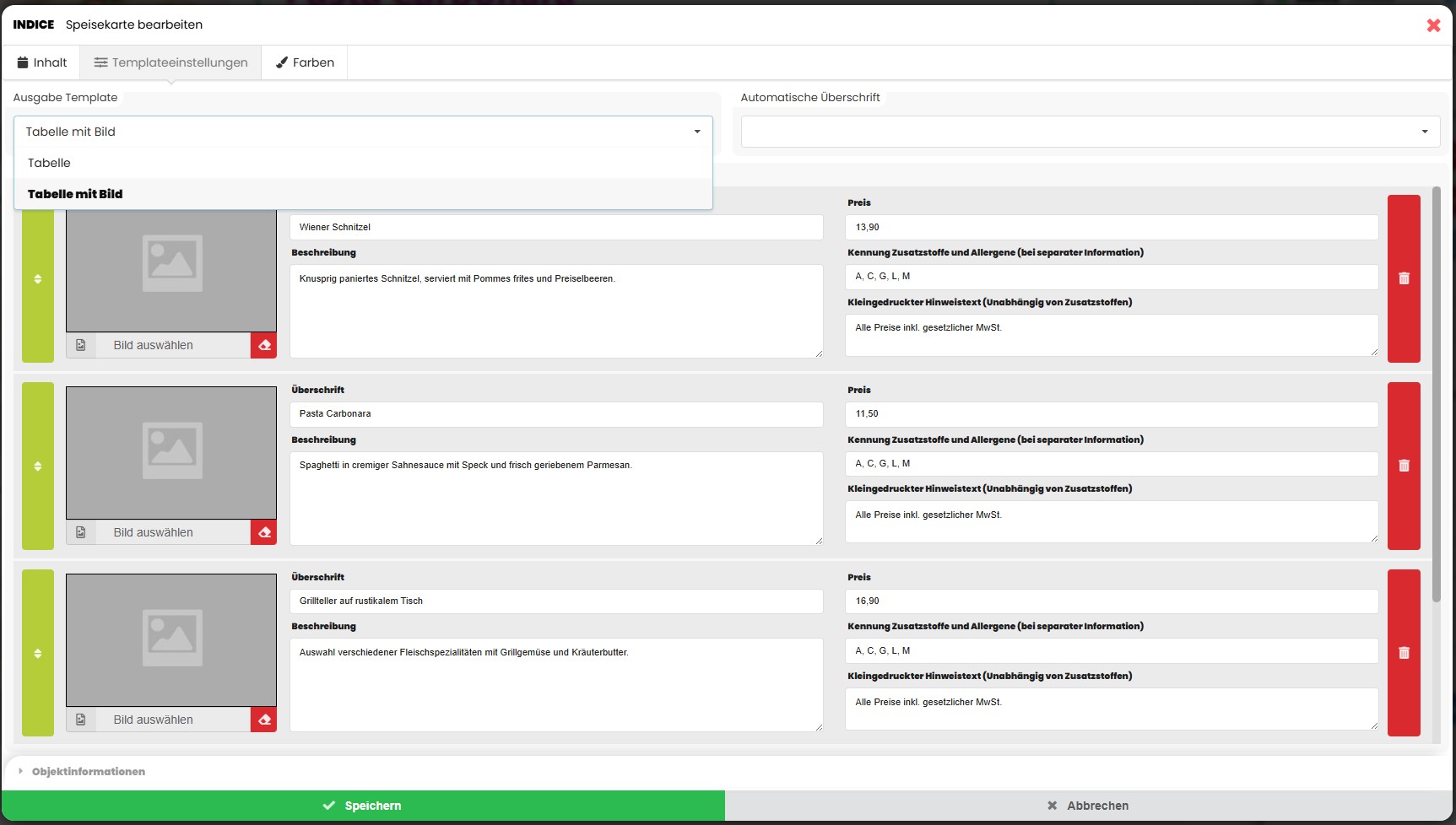Grab the reorder handle for Pasta Carbonara
The image size is (1456, 825).
[x=38, y=466]
